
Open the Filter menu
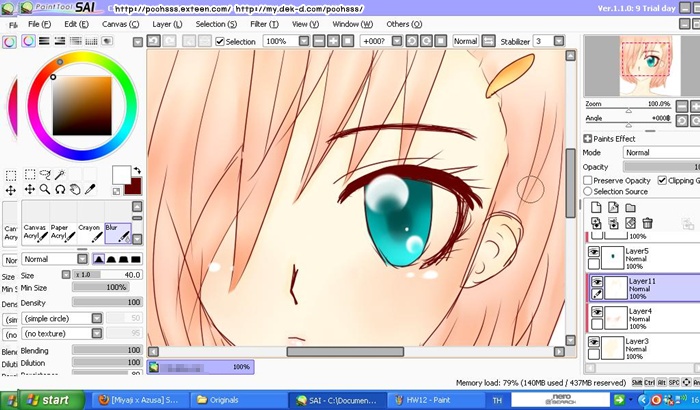point(264,24)
